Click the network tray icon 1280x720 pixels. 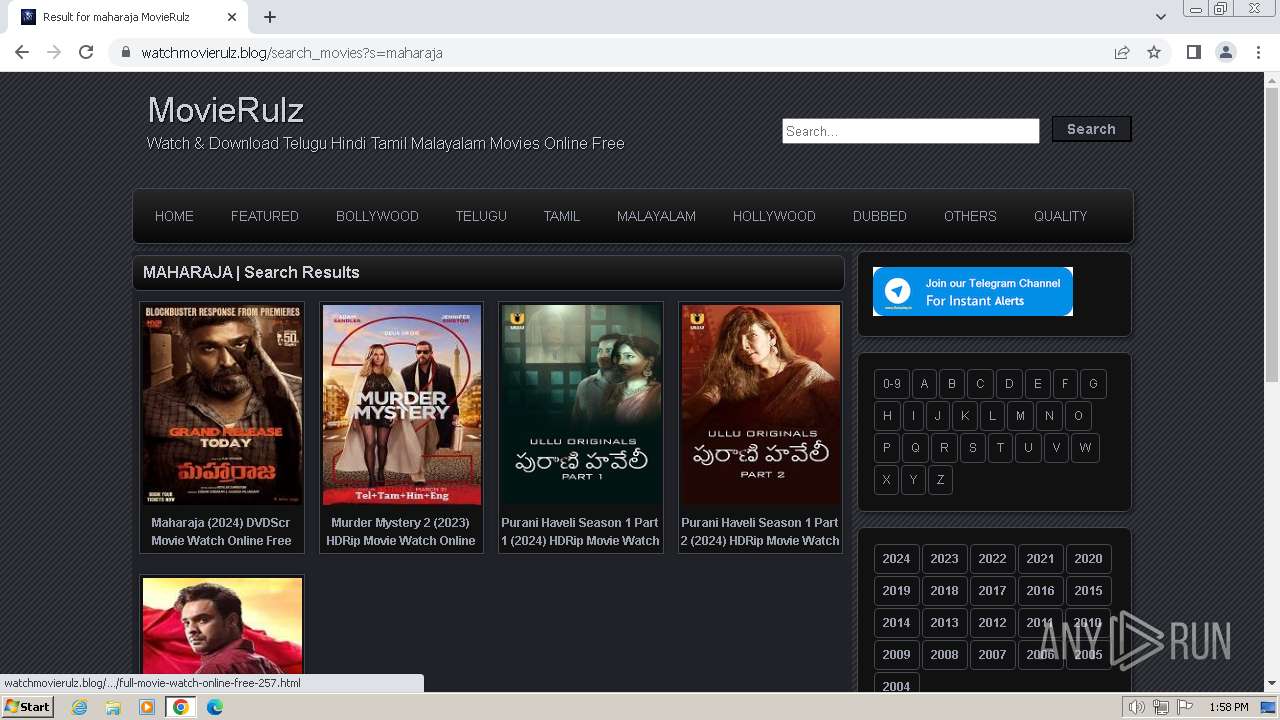tap(1161, 707)
